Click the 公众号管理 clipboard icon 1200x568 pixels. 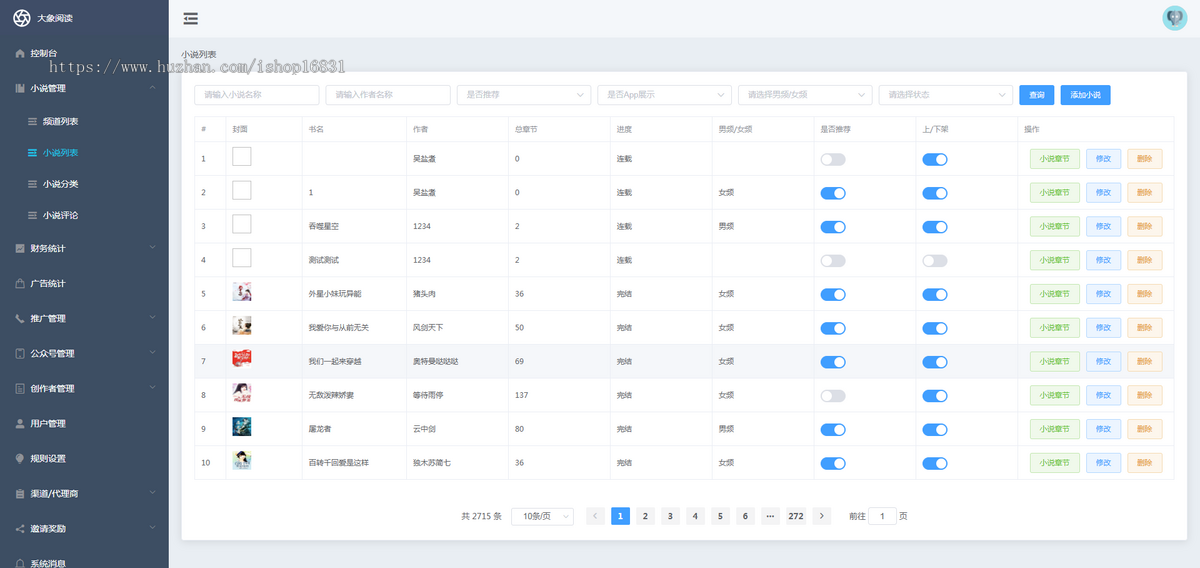(20, 353)
